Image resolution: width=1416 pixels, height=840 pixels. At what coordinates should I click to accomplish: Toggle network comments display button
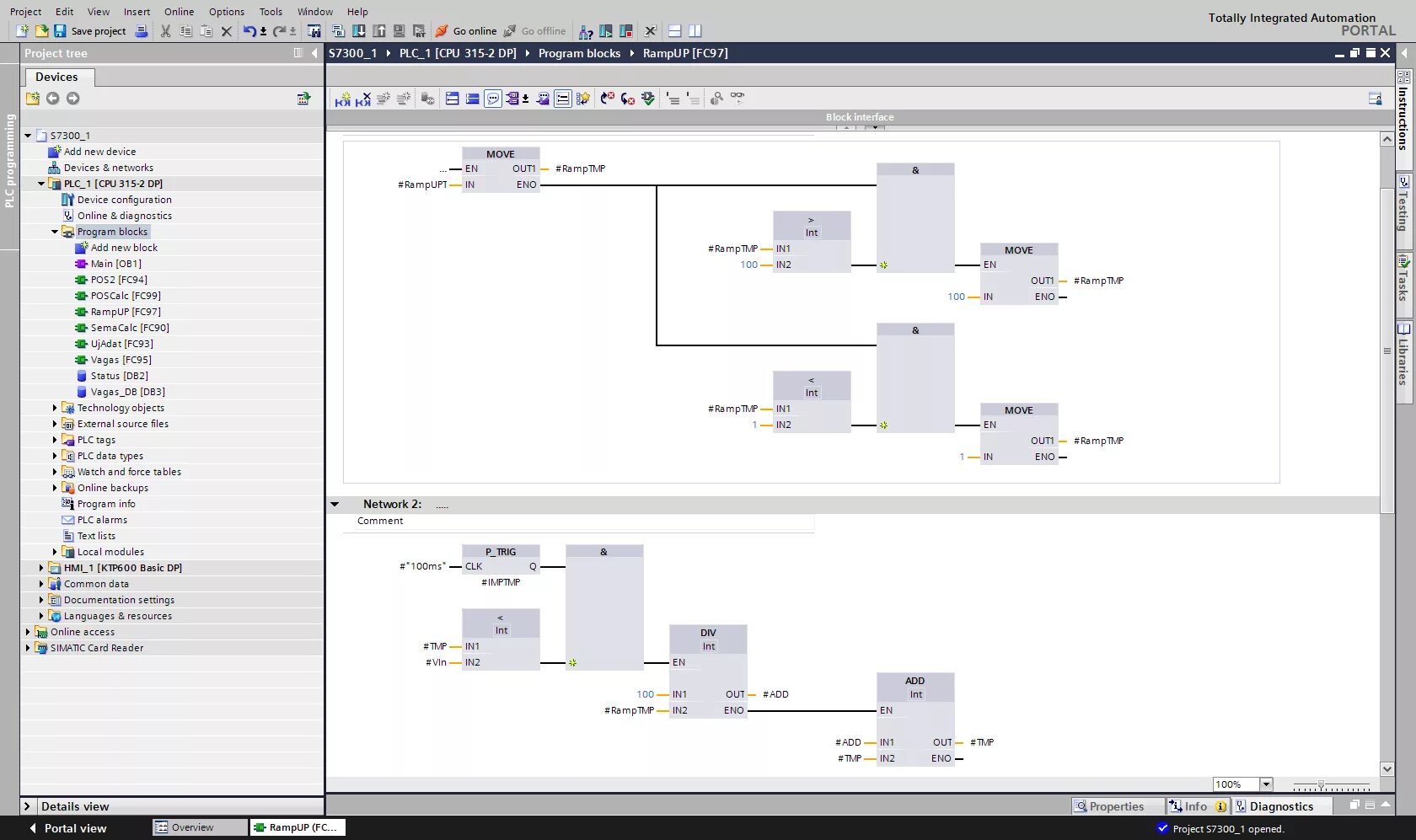[493, 99]
